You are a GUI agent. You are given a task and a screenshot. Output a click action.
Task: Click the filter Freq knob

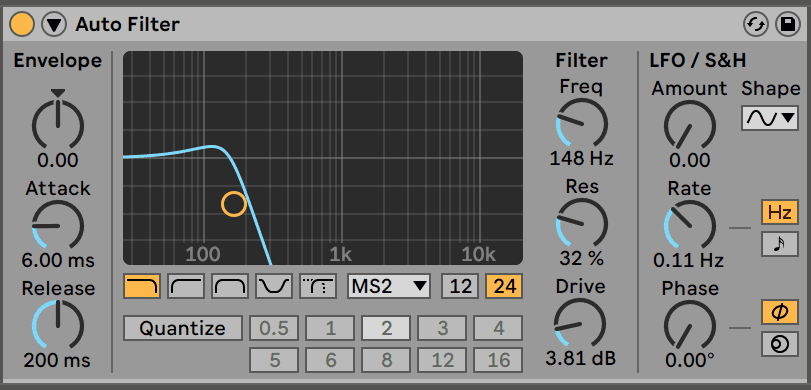(x=581, y=124)
